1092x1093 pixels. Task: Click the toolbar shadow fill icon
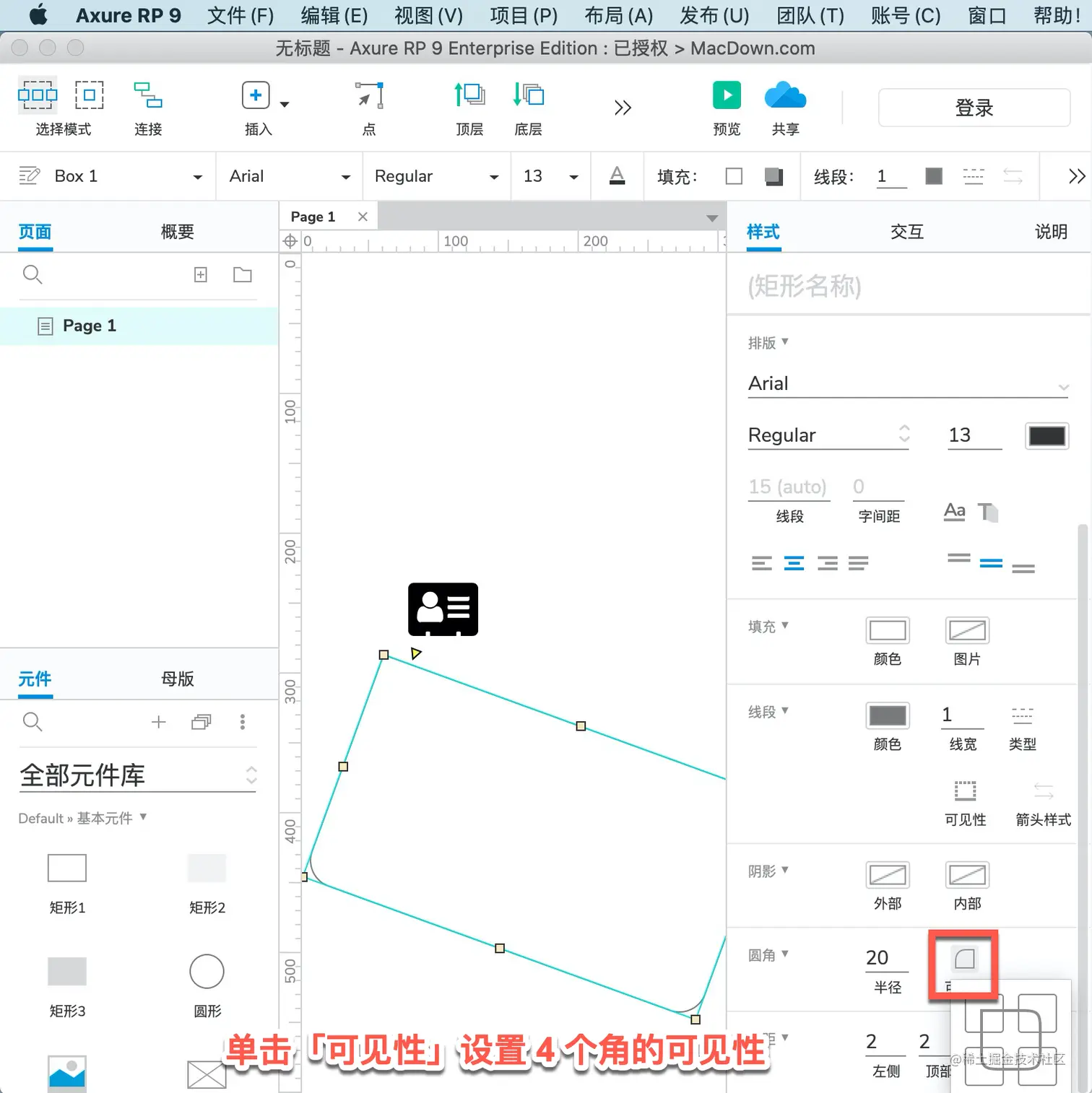point(774,176)
